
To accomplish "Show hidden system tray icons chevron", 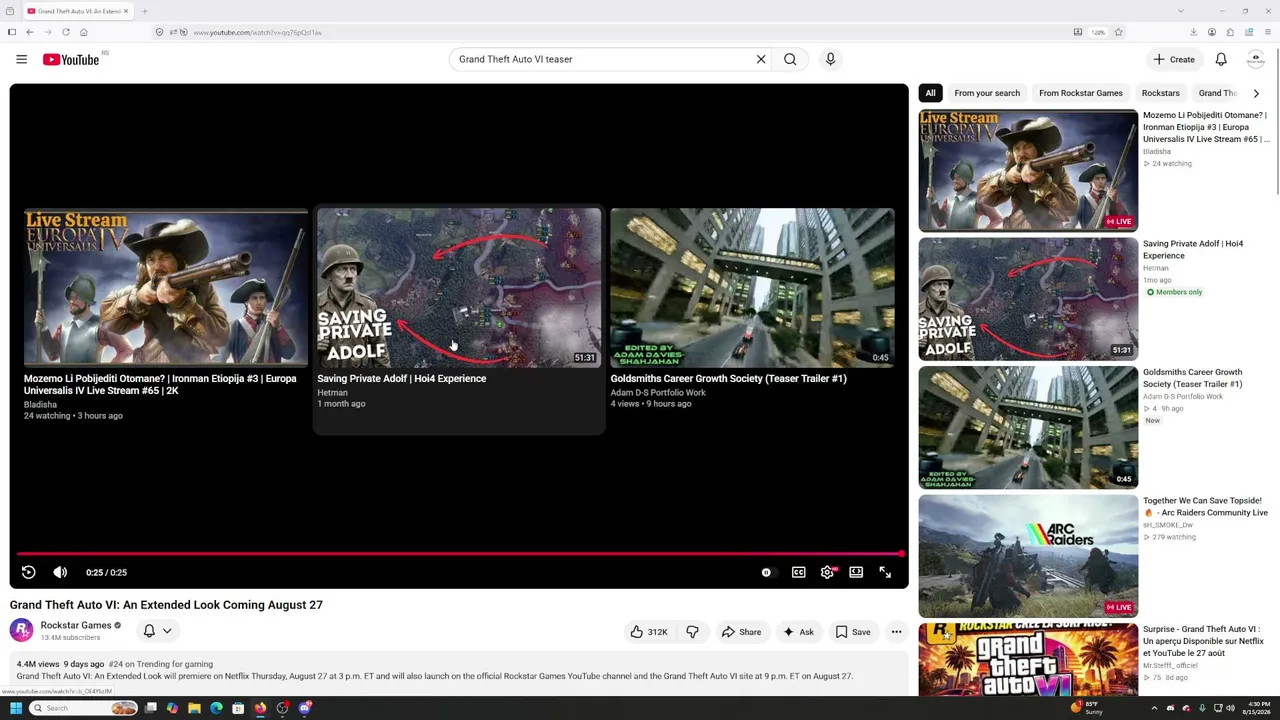I will (x=1154, y=708).
